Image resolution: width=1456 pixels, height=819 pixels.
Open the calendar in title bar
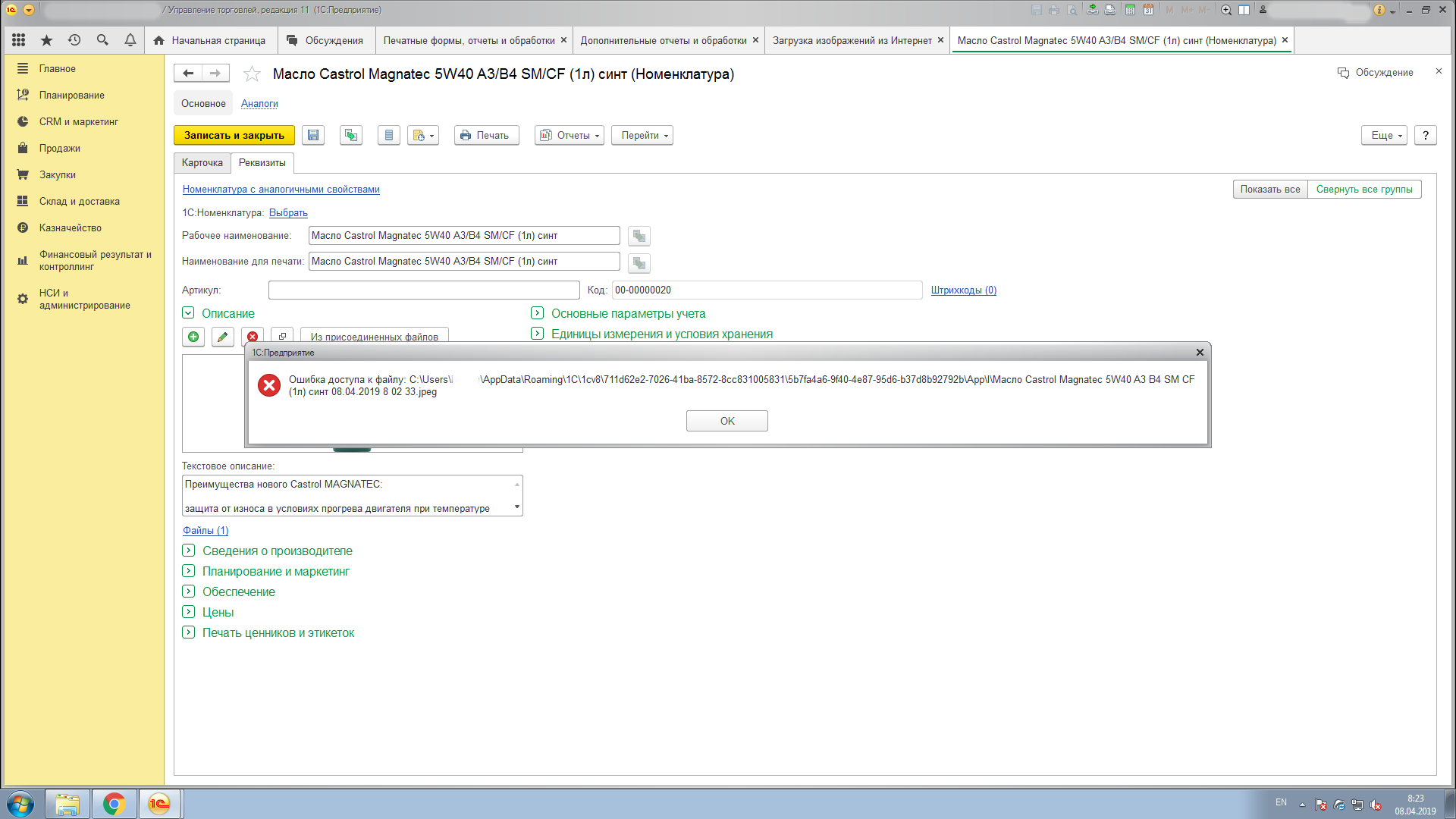pos(1148,10)
